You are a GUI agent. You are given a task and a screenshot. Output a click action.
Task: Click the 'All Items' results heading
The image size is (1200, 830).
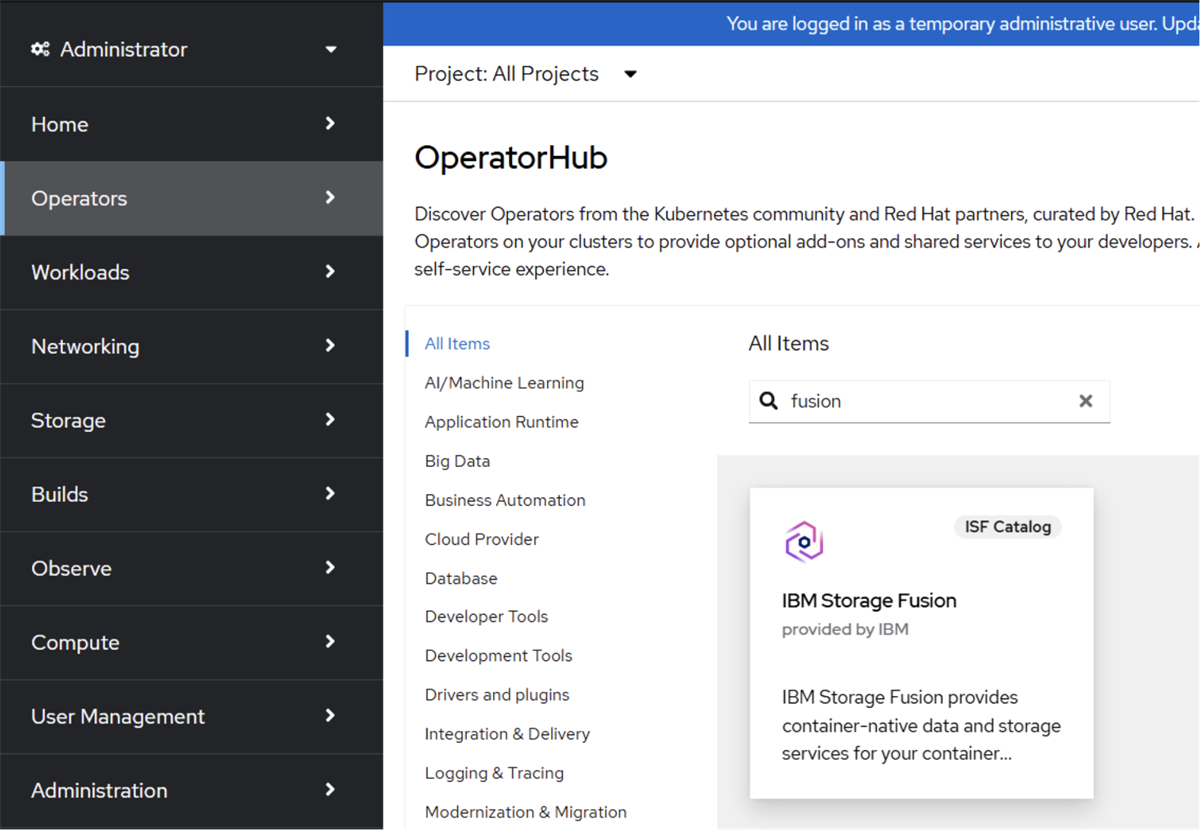pos(789,344)
